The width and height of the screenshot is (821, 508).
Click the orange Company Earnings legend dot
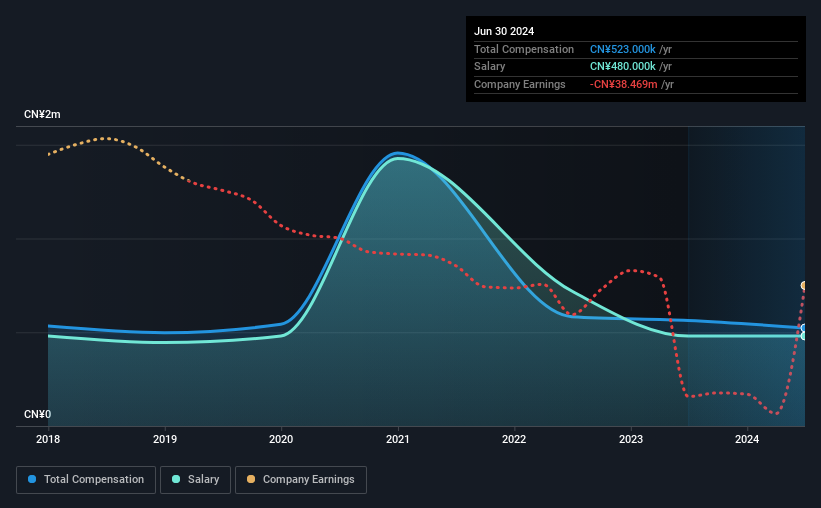pyautogui.click(x=251, y=479)
